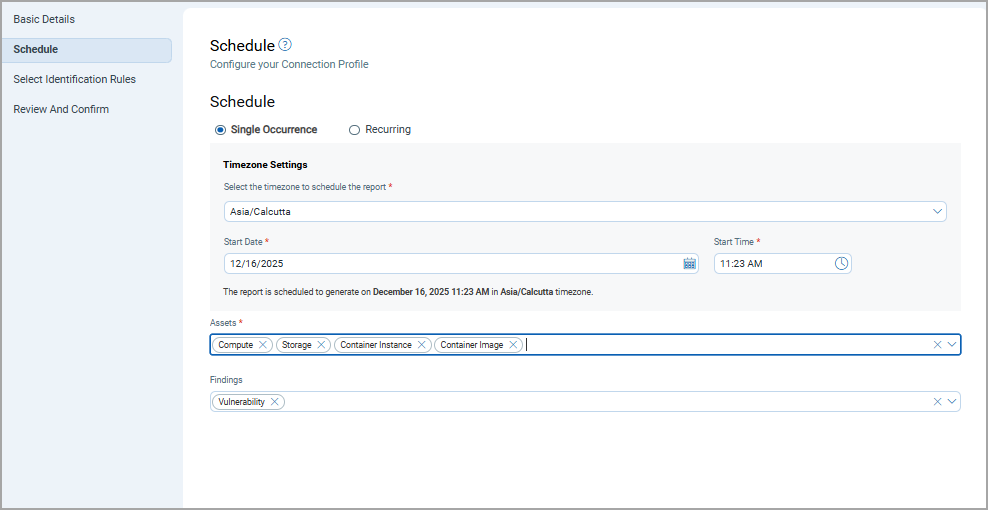The height and width of the screenshot is (510, 988).
Task: Remove the Compute asset tag
Action: pyautogui.click(x=263, y=345)
